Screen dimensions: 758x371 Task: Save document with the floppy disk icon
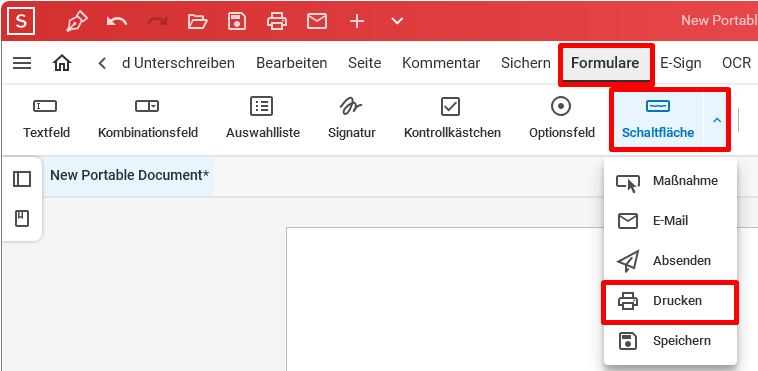pos(237,21)
